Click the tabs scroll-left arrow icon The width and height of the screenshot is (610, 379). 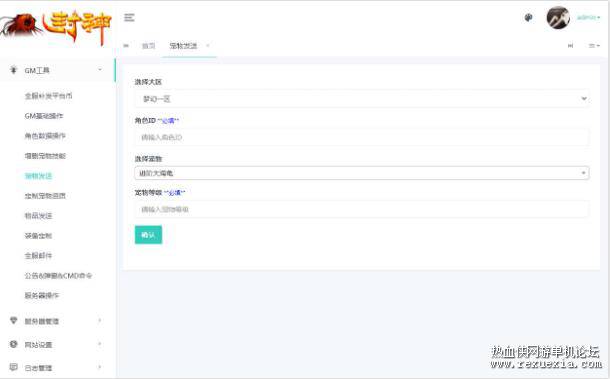(x=126, y=46)
